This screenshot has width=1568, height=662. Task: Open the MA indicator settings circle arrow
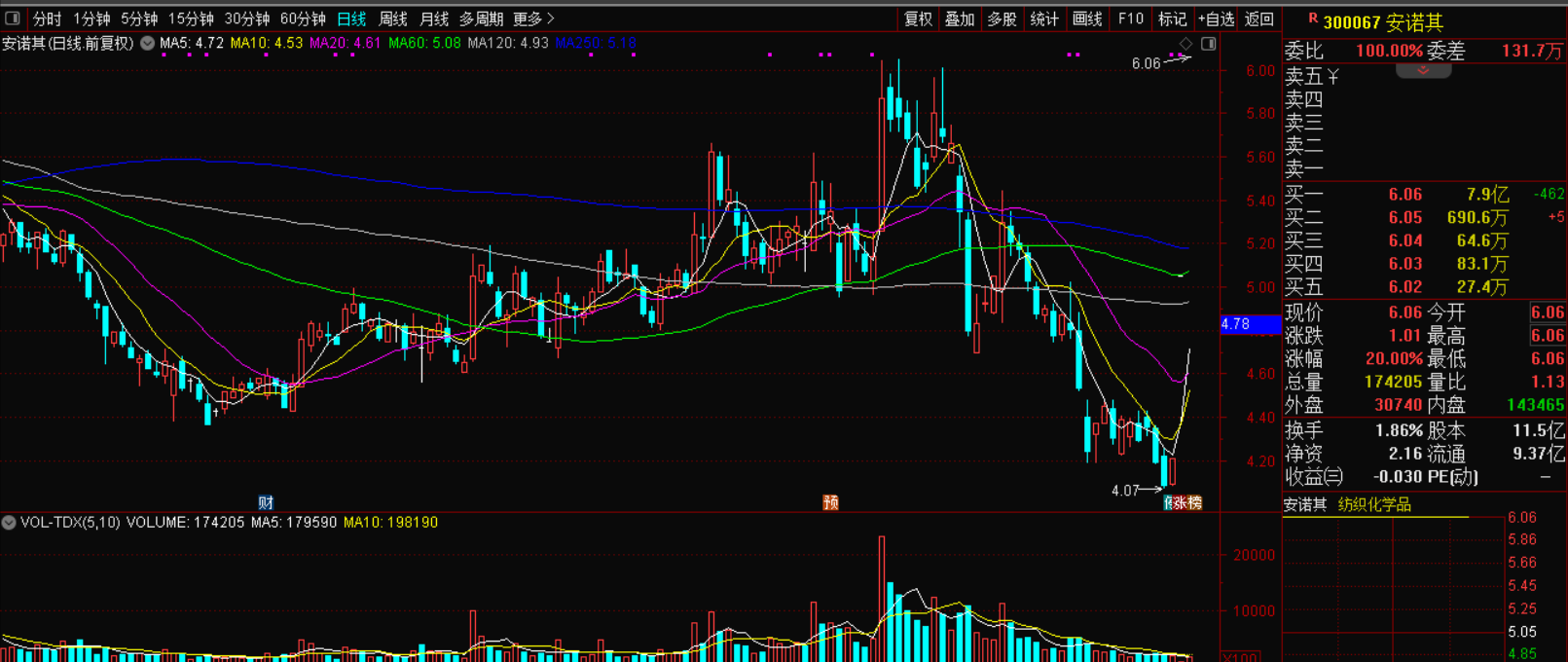(x=147, y=44)
